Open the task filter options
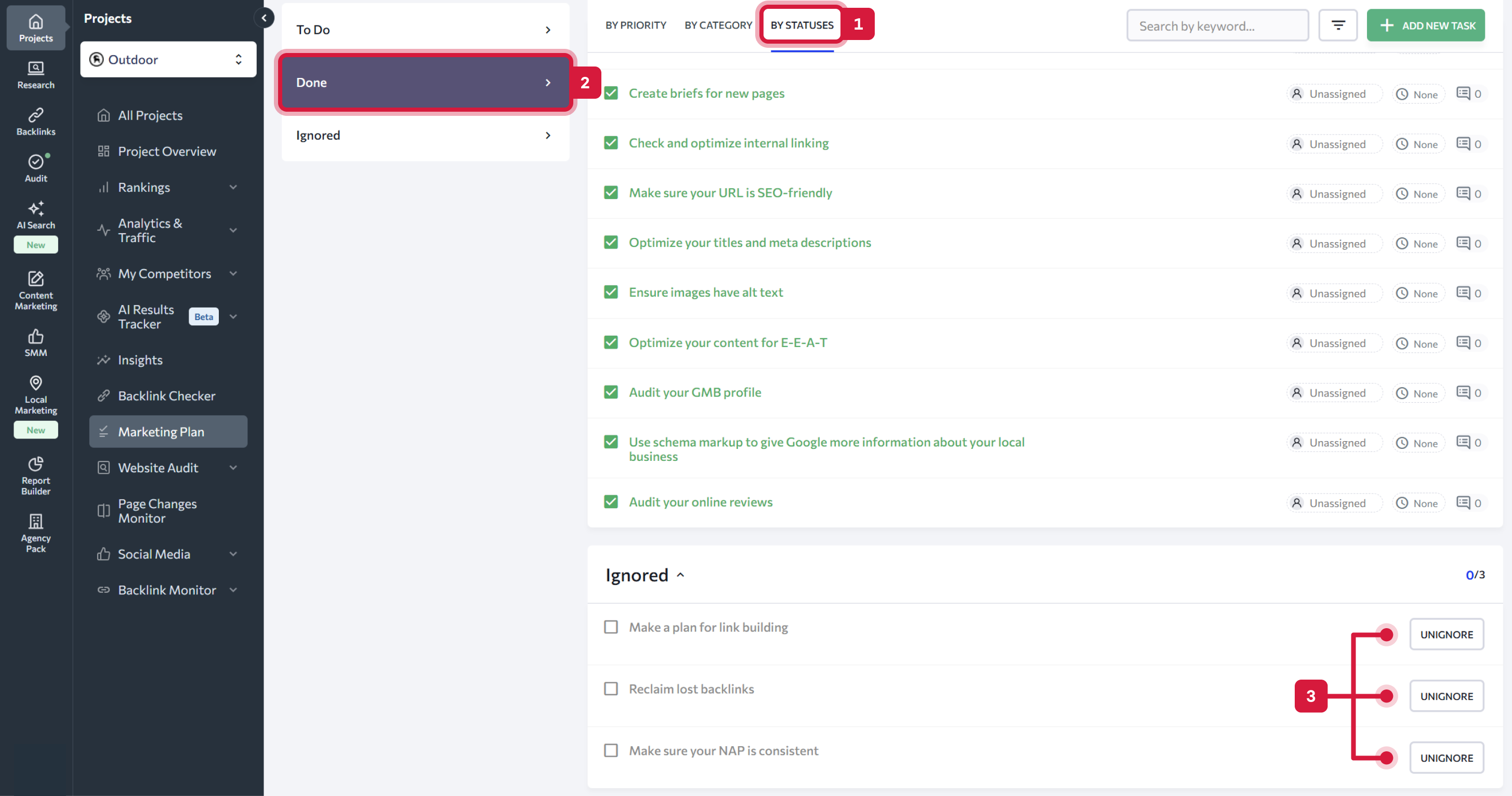This screenshot has width=1512, height=796. (x=1338, y=24)
